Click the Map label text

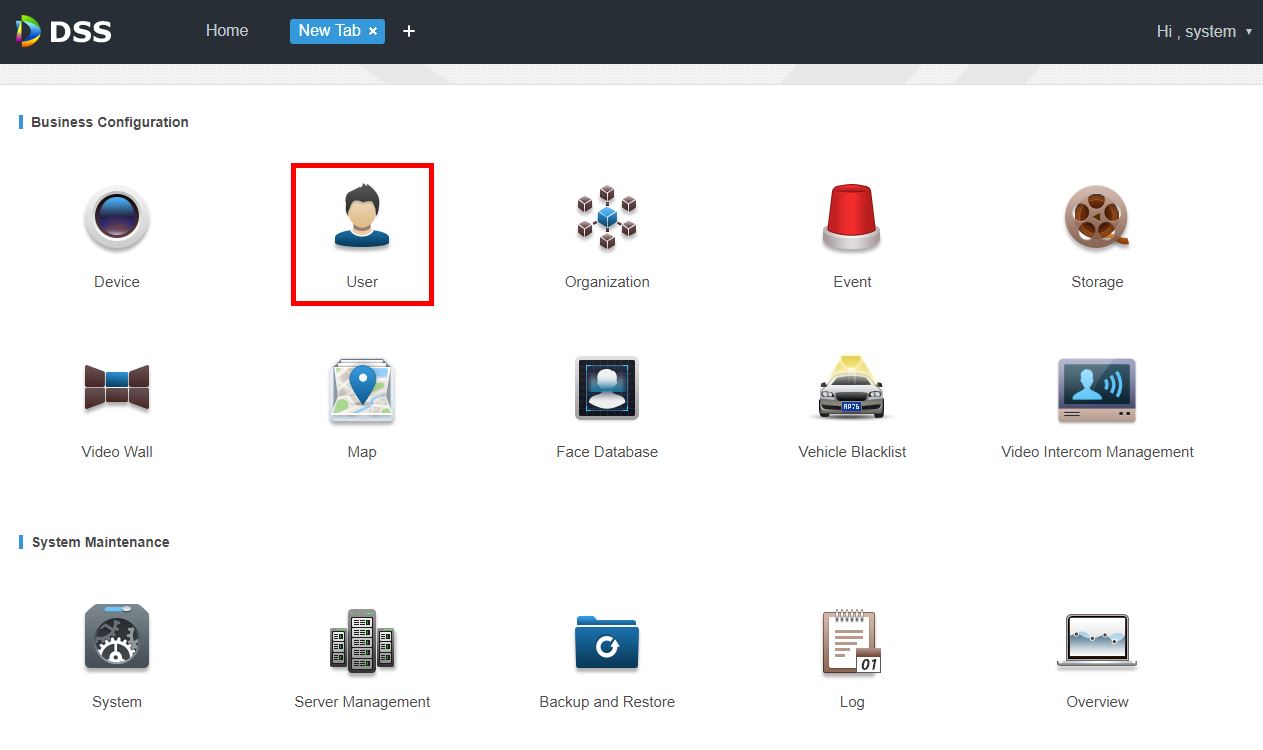tap(362, 452)
